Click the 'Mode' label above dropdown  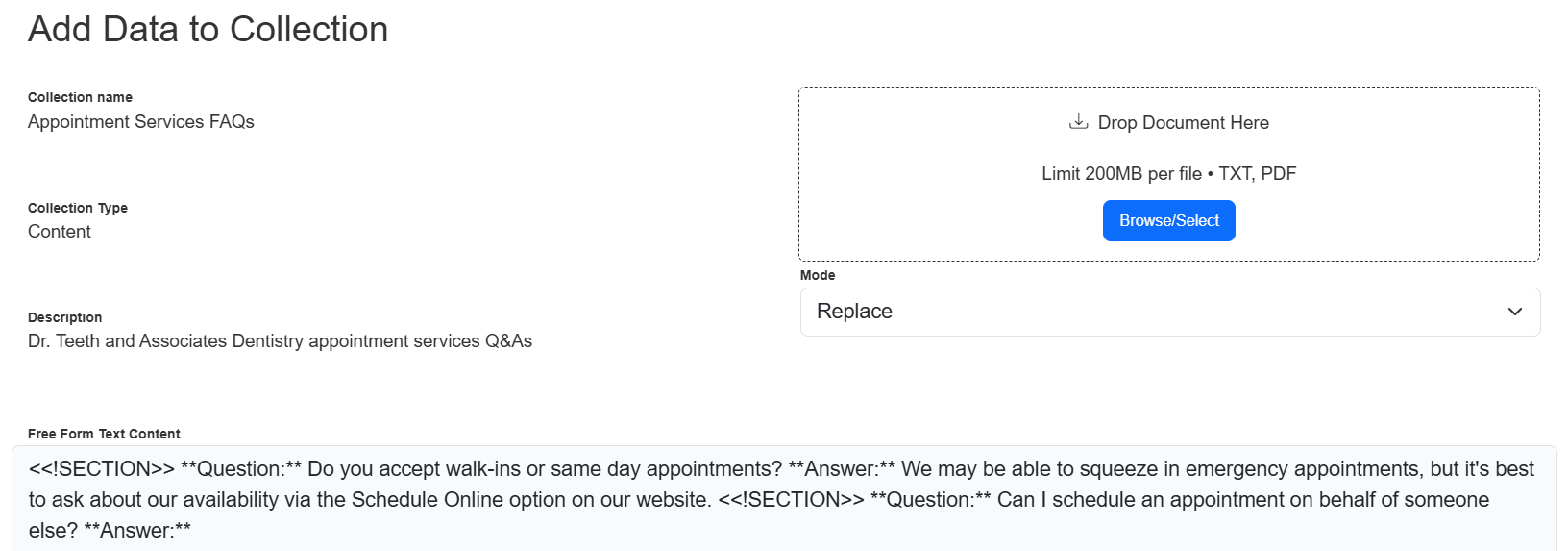[x=818, y=275]
